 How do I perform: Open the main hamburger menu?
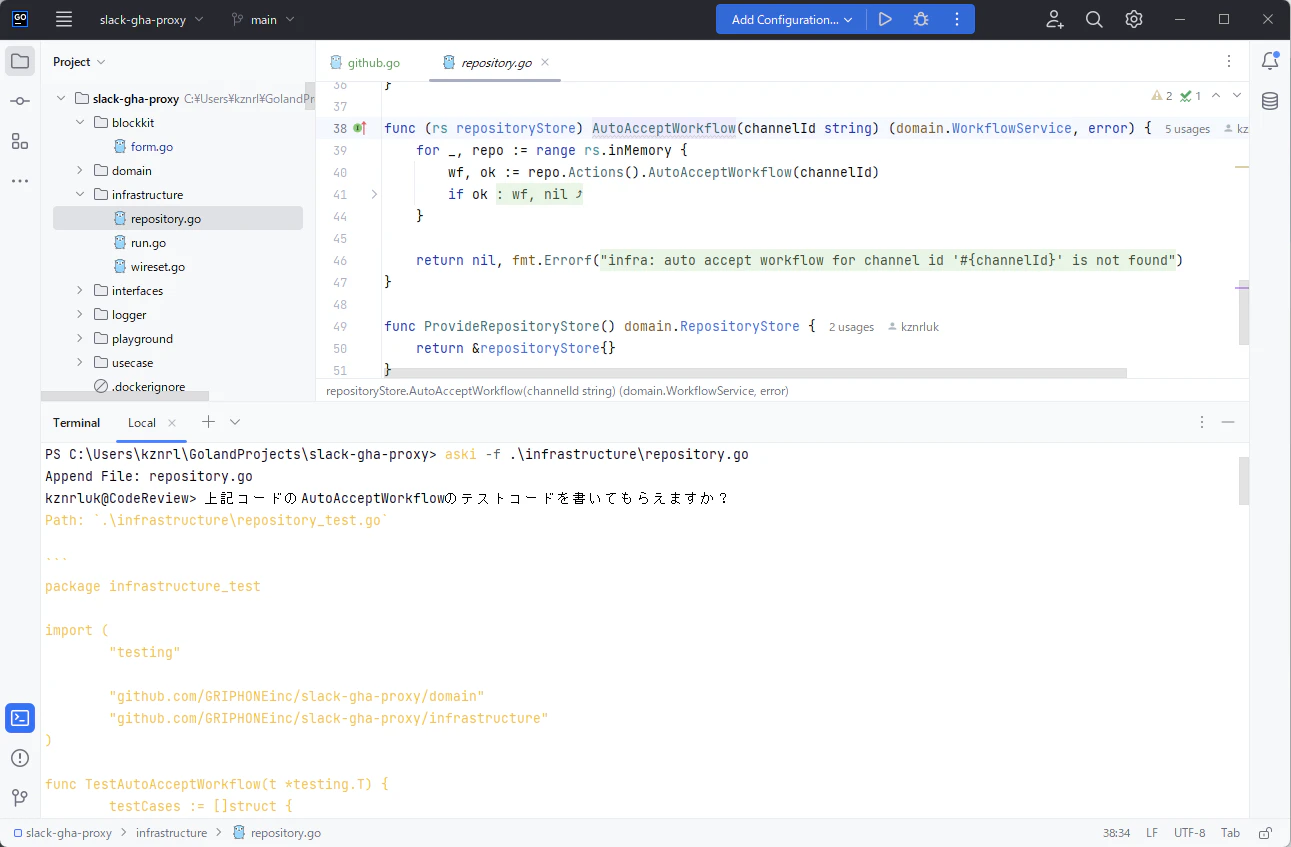click(x=64, y=19)
